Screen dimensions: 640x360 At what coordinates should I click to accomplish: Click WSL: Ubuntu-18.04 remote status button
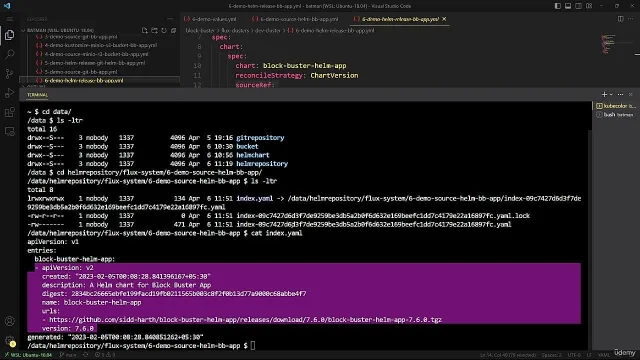28,355
